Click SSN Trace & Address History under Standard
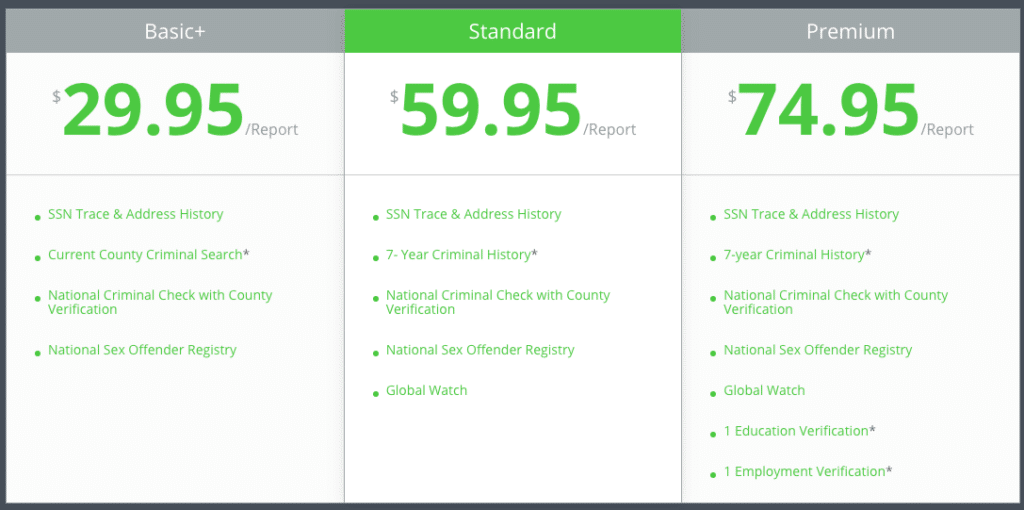 tap(473, 214)
